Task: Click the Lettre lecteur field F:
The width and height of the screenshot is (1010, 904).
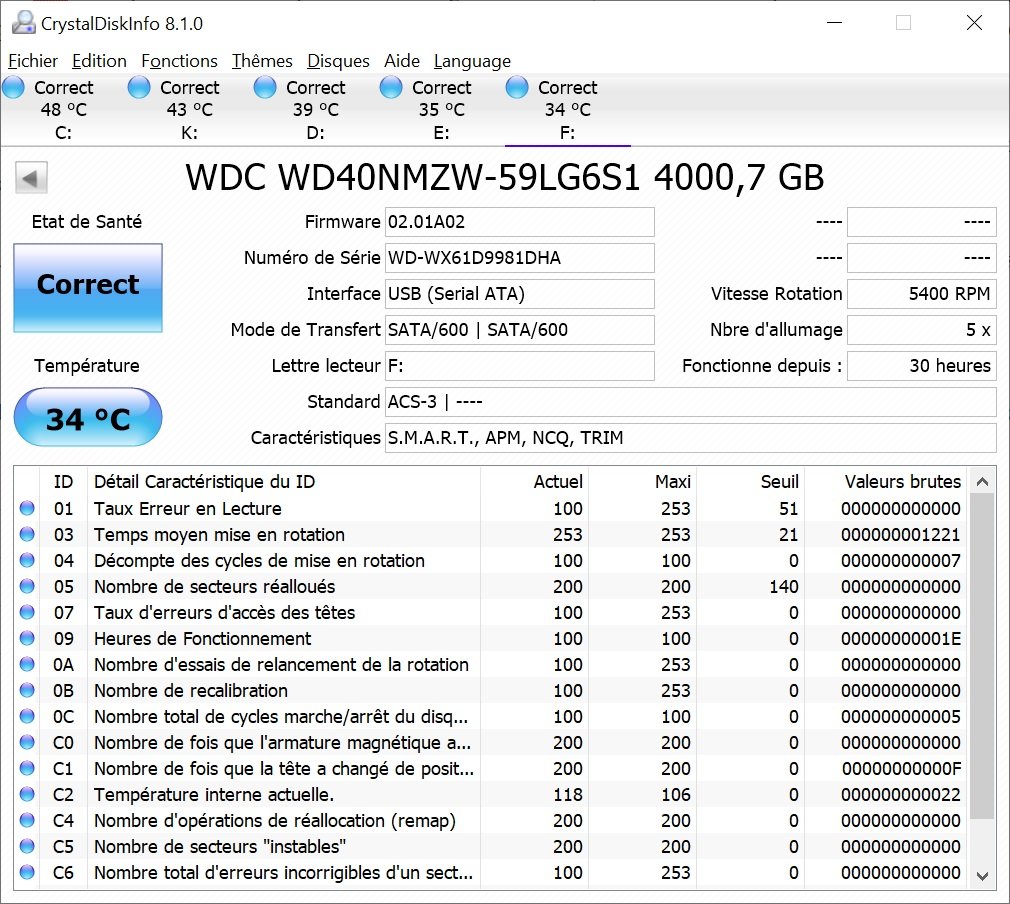Action: 520,367
